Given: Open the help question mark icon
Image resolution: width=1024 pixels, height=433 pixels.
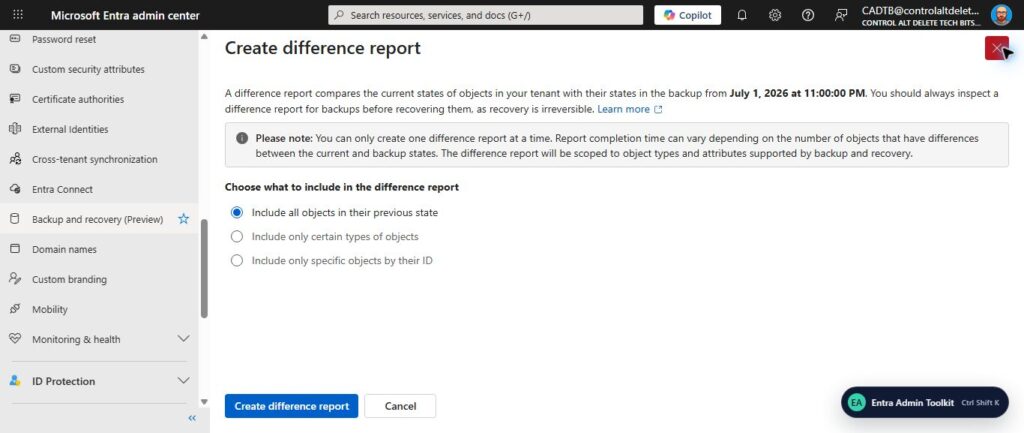Looking at the screenshot, I should pos(808,15).
